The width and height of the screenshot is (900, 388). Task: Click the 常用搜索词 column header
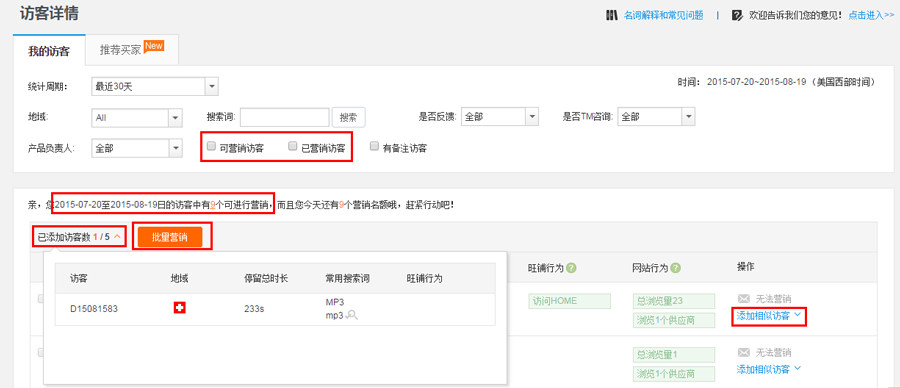click(347, 279)
